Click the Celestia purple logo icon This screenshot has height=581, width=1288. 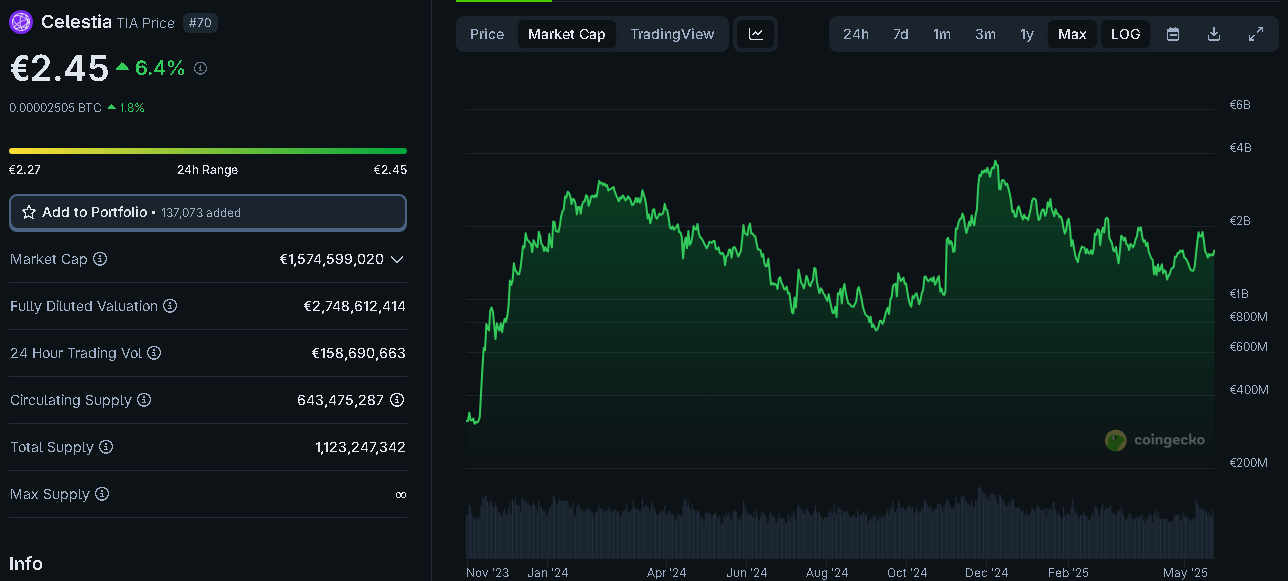[x=21, y=22]
